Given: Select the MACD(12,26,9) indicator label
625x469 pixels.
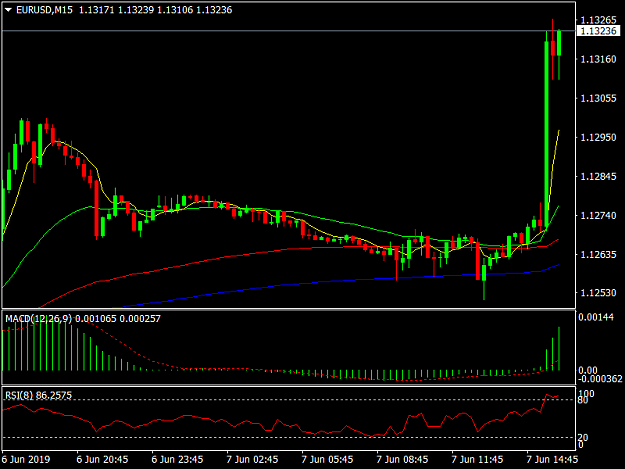Looking at the screenshot, I should coord(39,319).
